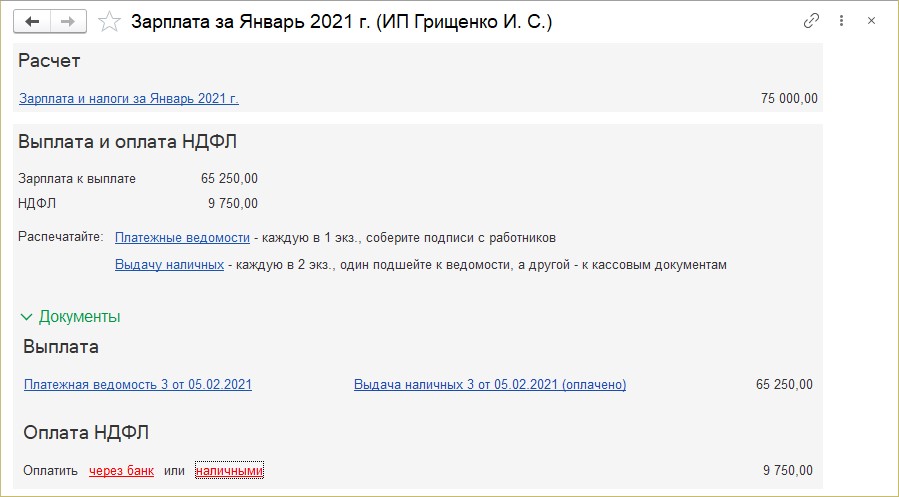Open Зарплата и налоги за Январь 2021 г. link
This screenshot has width=899, height=497.
(129, 99)
